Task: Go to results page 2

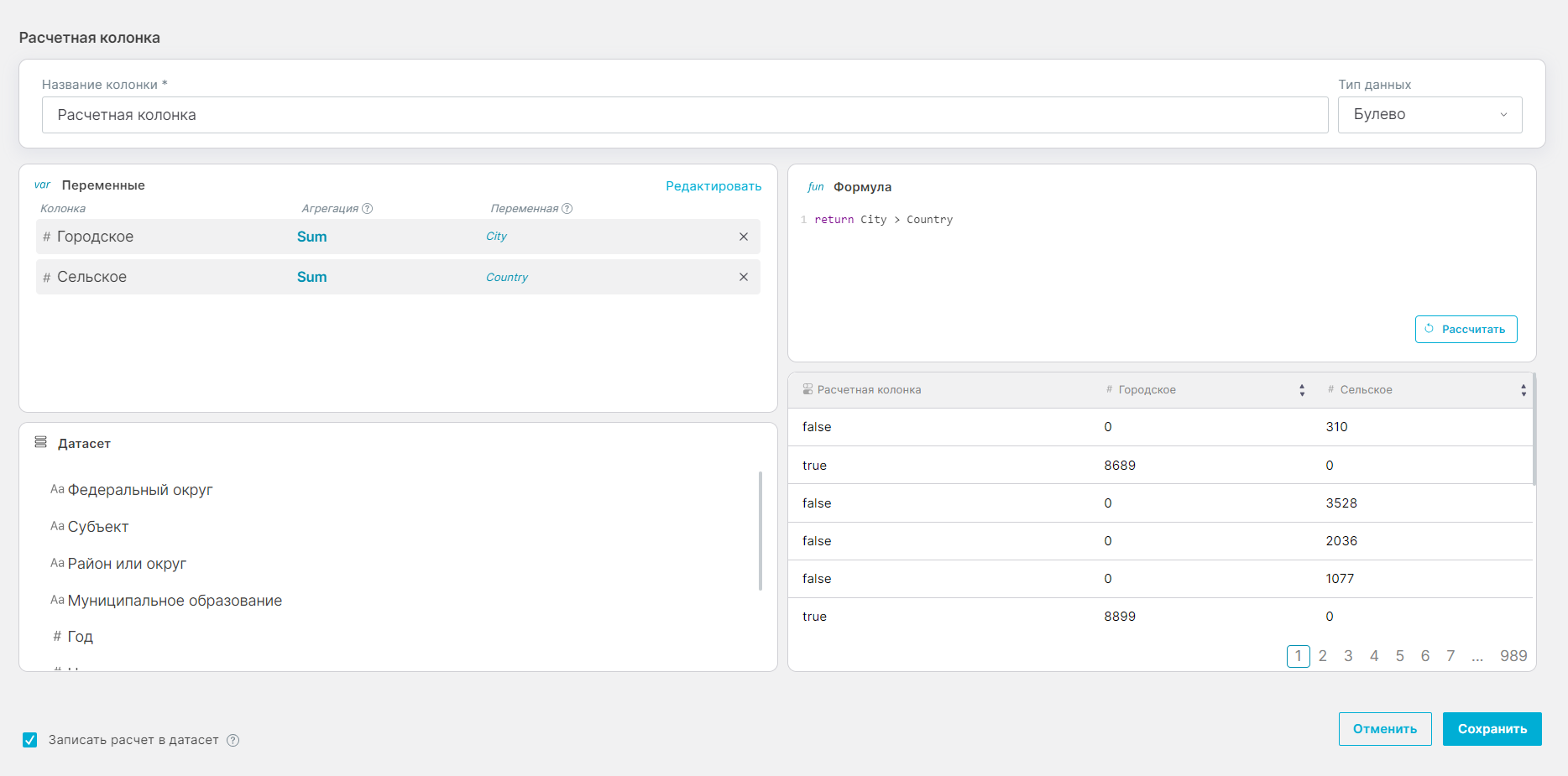Action: pos(1322,656)
